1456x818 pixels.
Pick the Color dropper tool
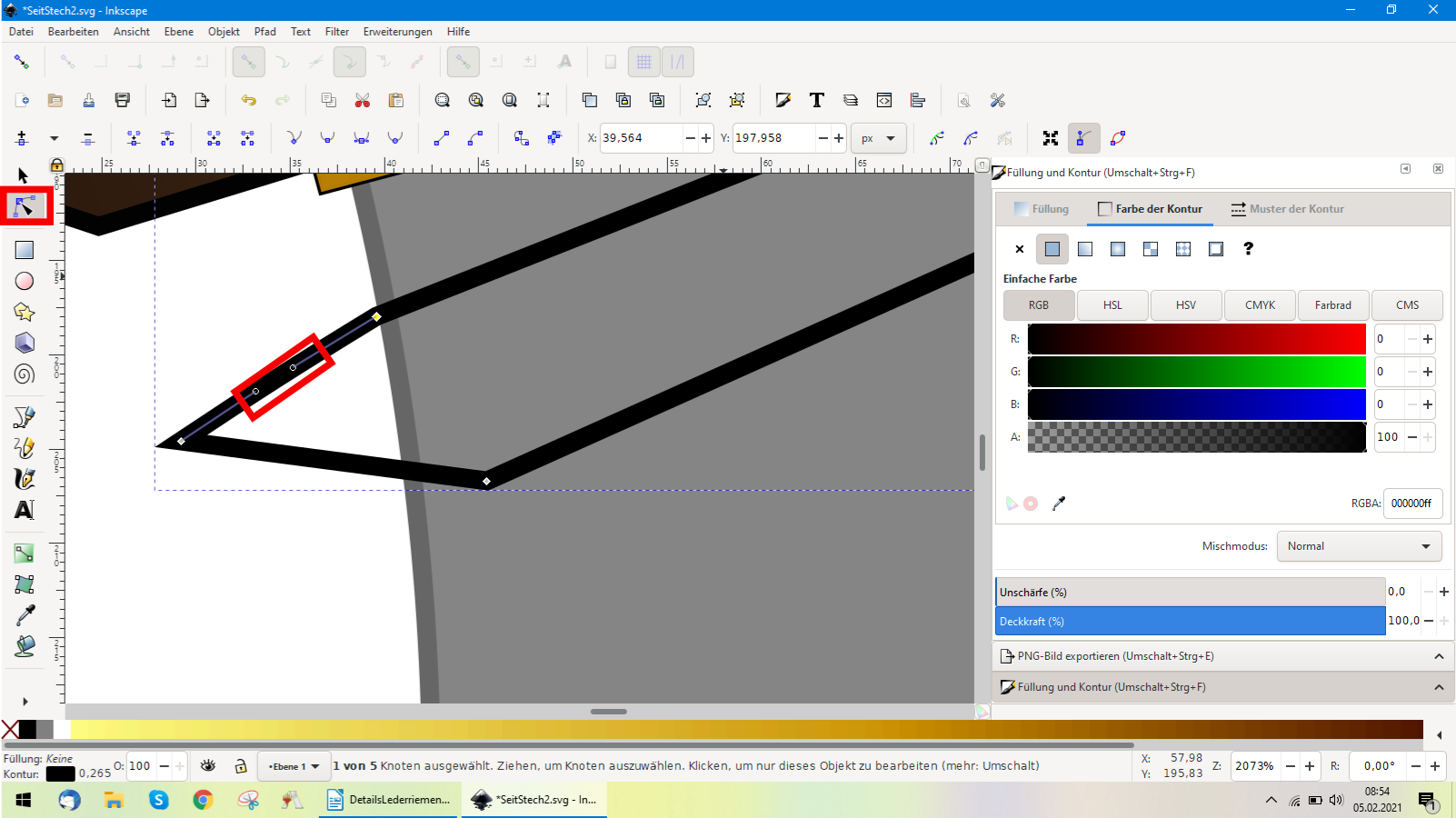pos(25,615)
